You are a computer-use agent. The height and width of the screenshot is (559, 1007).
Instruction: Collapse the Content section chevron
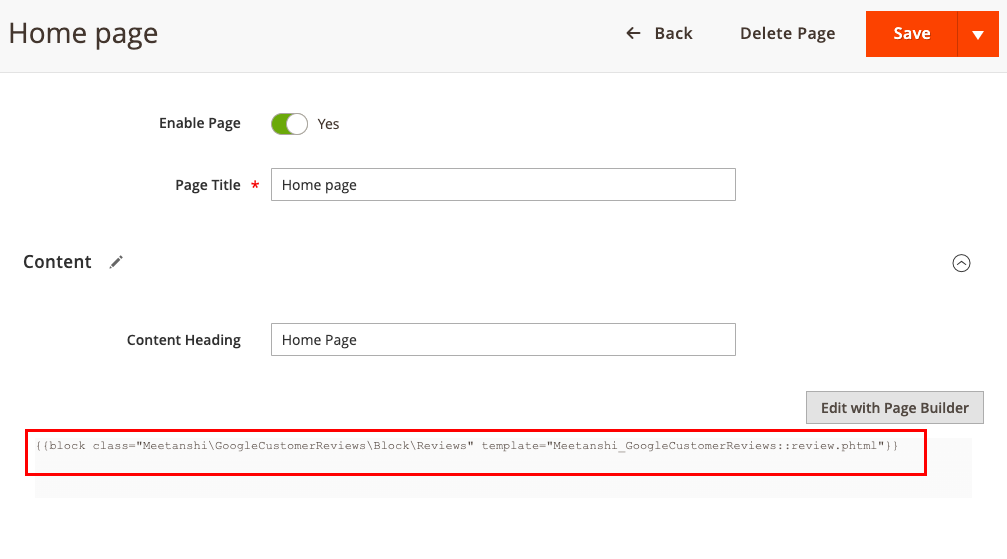pos(961,263)
